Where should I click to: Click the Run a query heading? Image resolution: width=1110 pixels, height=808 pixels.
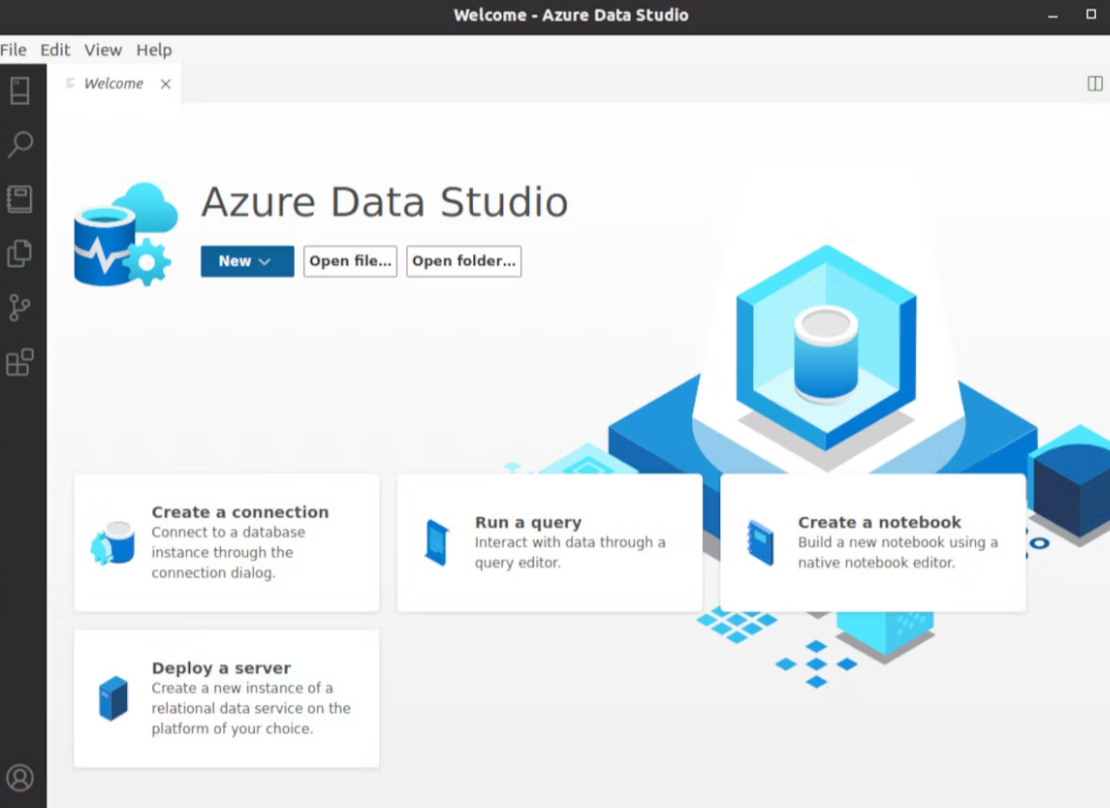click(528, 523)
